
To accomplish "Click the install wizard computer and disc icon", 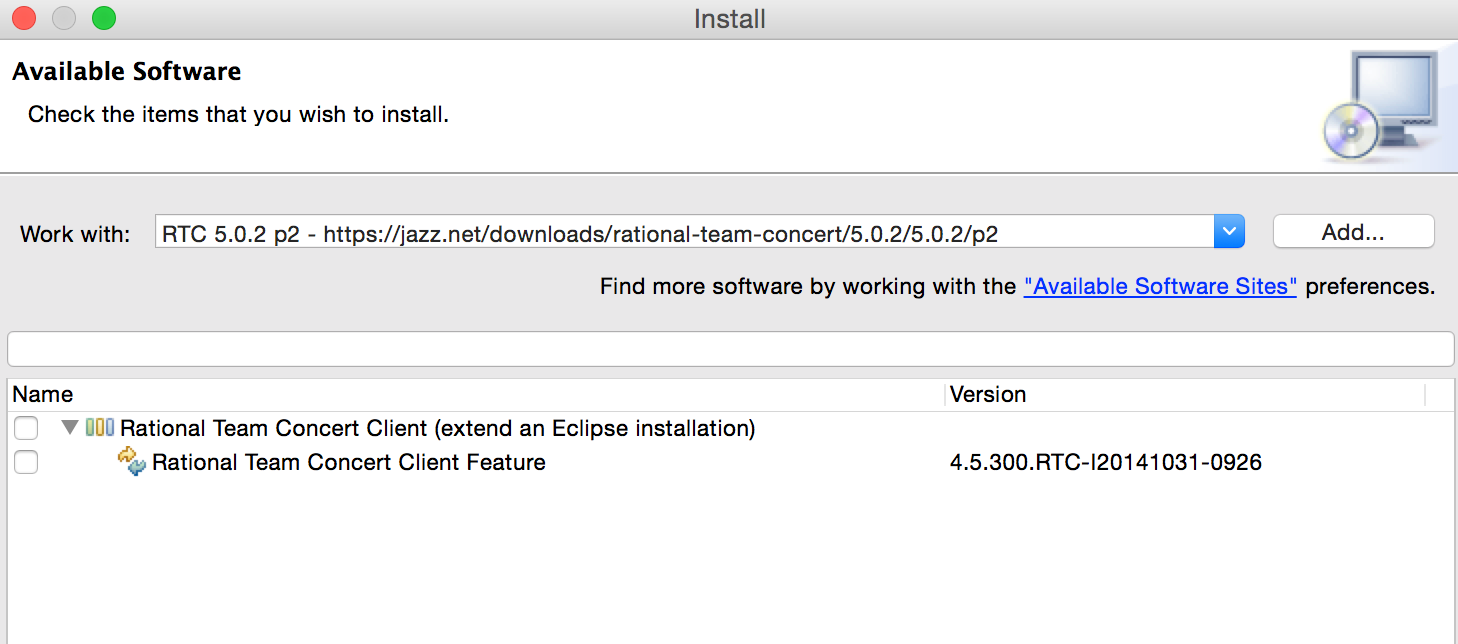I will 1382,107.
